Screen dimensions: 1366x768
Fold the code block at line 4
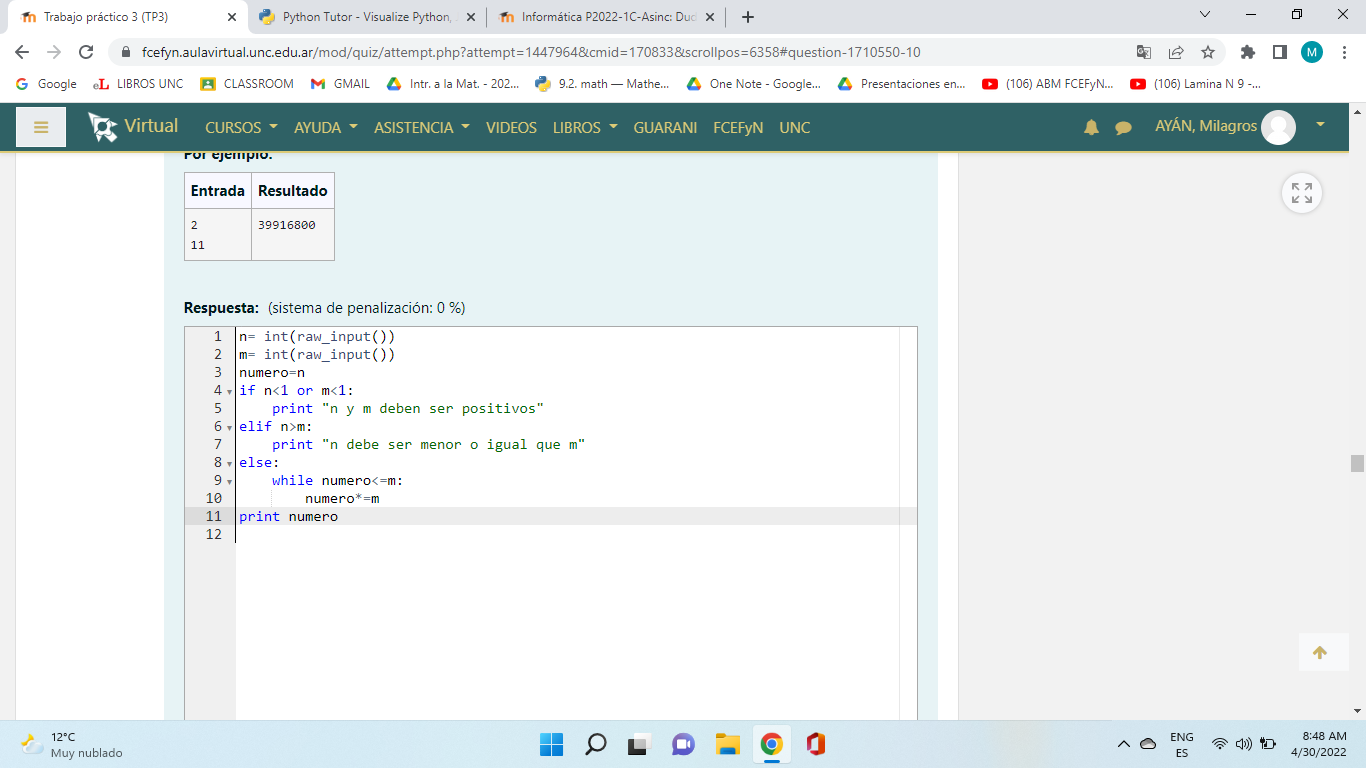[230, 391]
